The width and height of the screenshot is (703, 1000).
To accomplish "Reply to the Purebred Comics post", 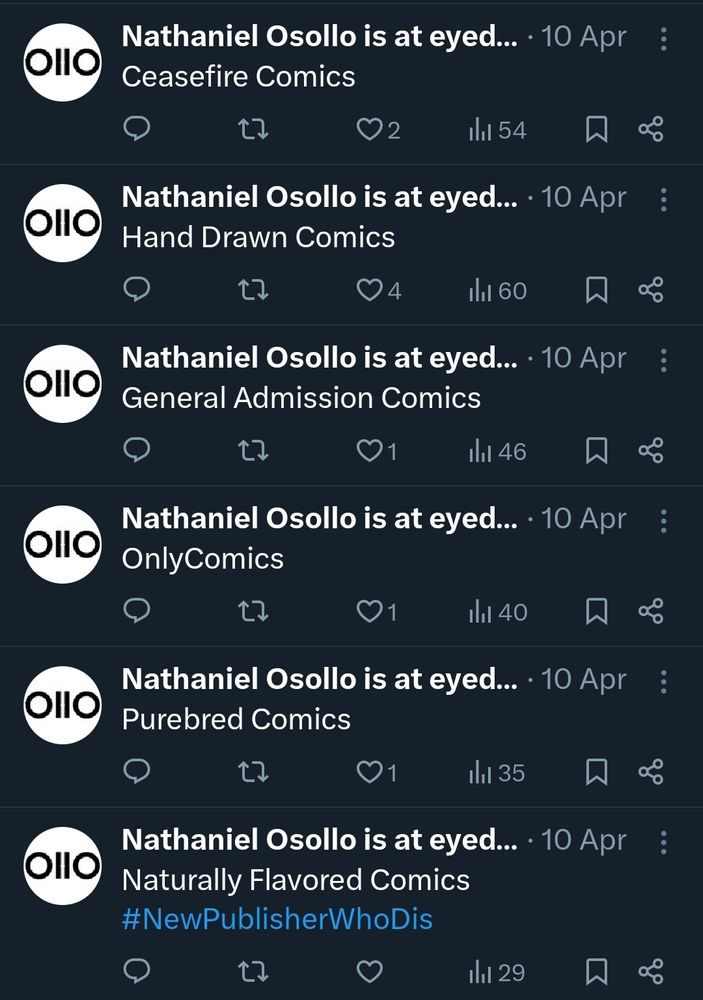I will pyautogui.click(x=137, y=772).
